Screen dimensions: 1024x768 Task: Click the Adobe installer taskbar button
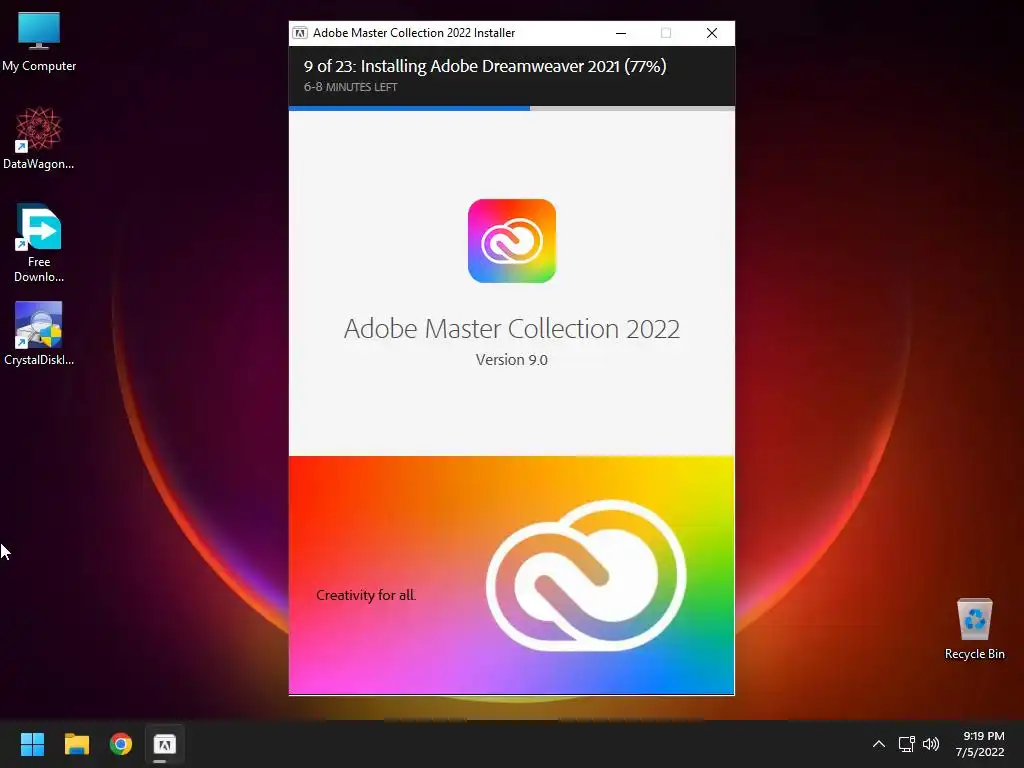165,744
